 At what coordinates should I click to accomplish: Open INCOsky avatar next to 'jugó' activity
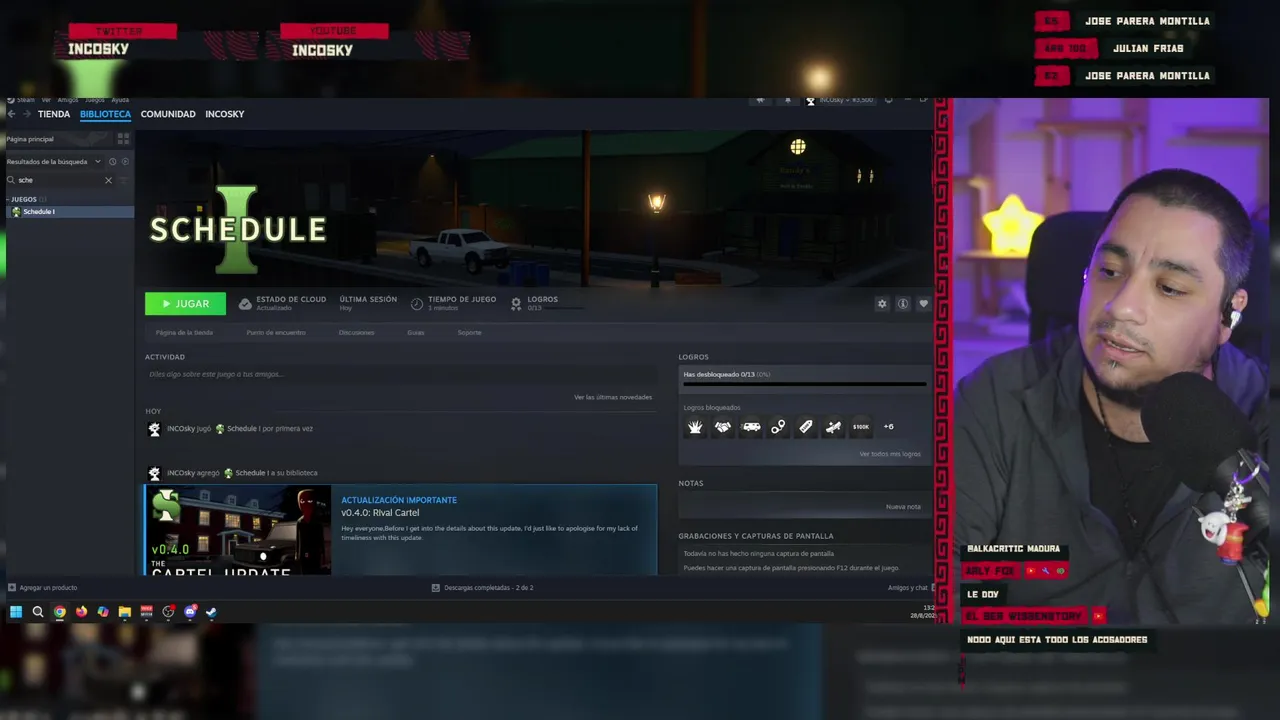(154, 429)
